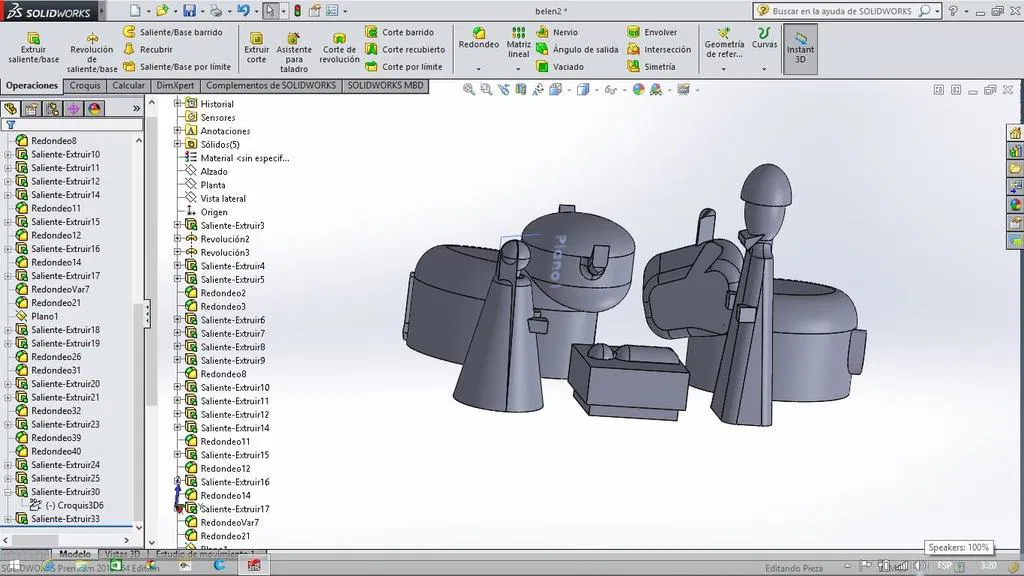Click the rebuild traffic light icon
Viewport: 1024px width, 576px height.
297,11
